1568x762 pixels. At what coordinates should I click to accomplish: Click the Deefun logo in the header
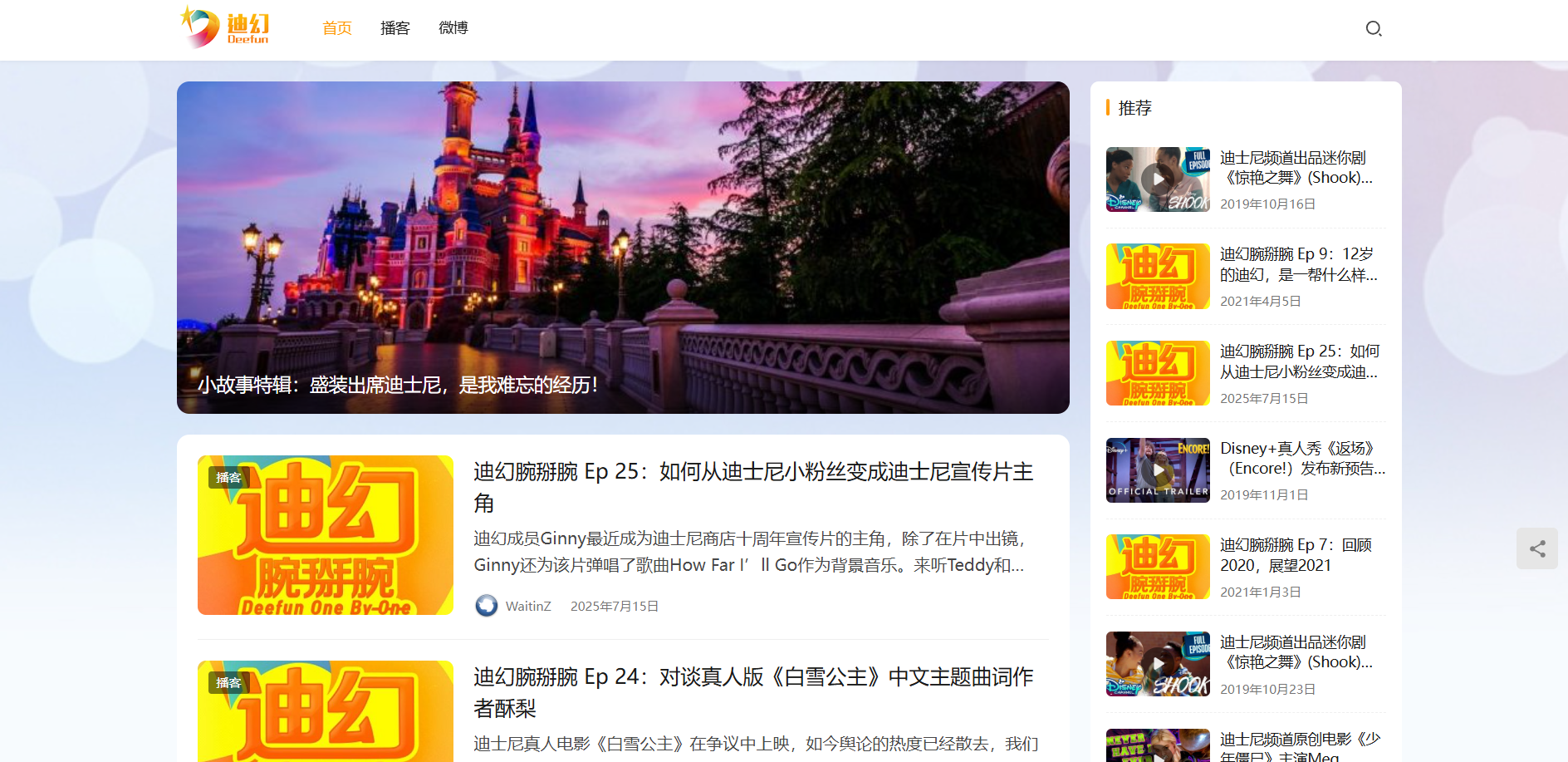(225, 27)
